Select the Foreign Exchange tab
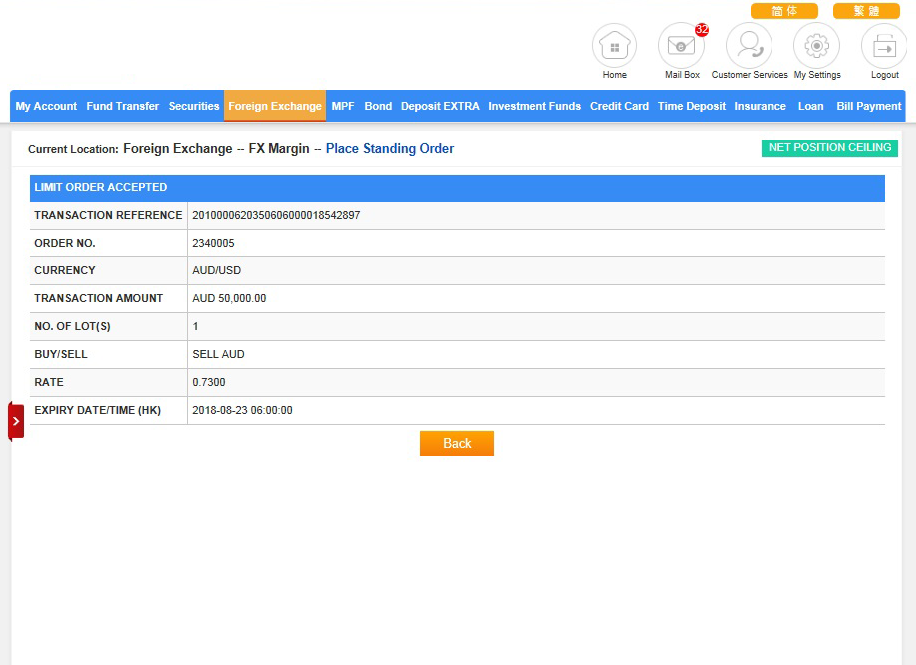Viewport: 916px width, 665px height. tap(275, 106)
